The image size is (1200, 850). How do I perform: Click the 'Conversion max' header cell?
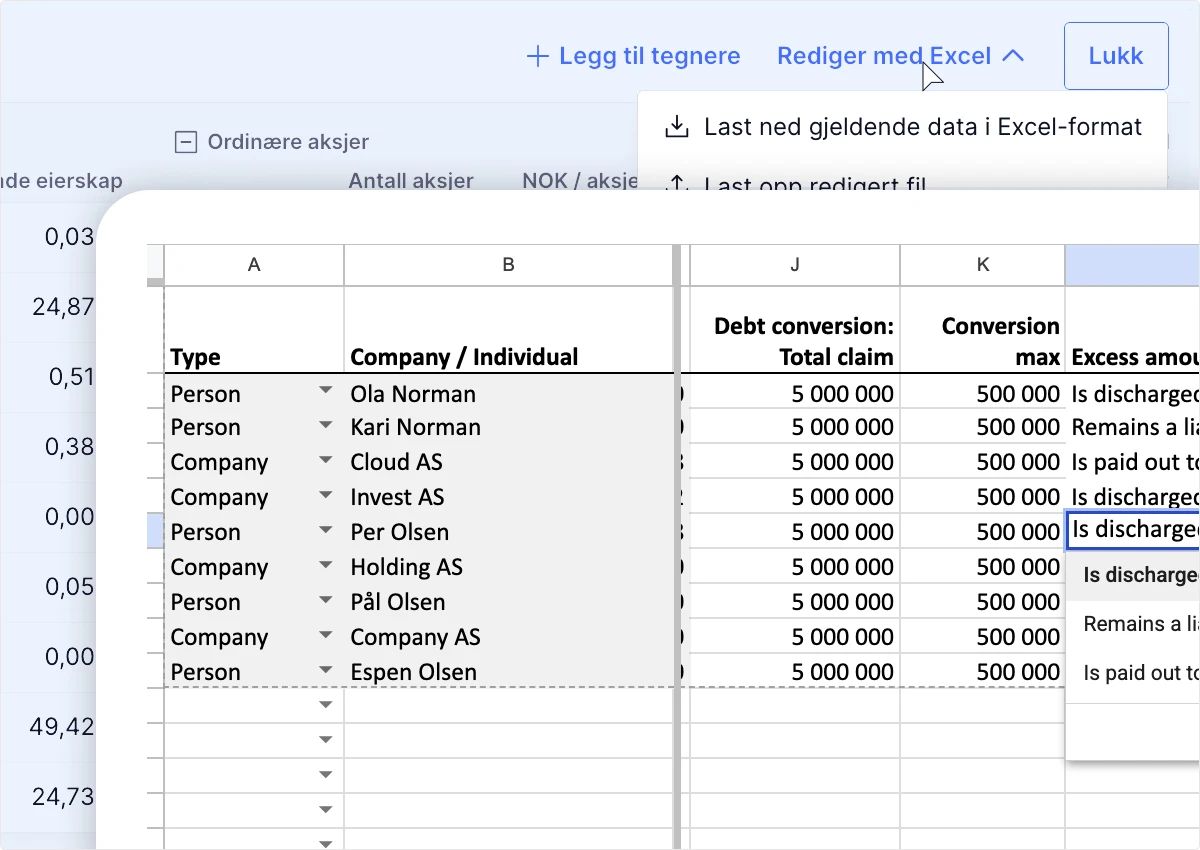[x=983, y=330]
